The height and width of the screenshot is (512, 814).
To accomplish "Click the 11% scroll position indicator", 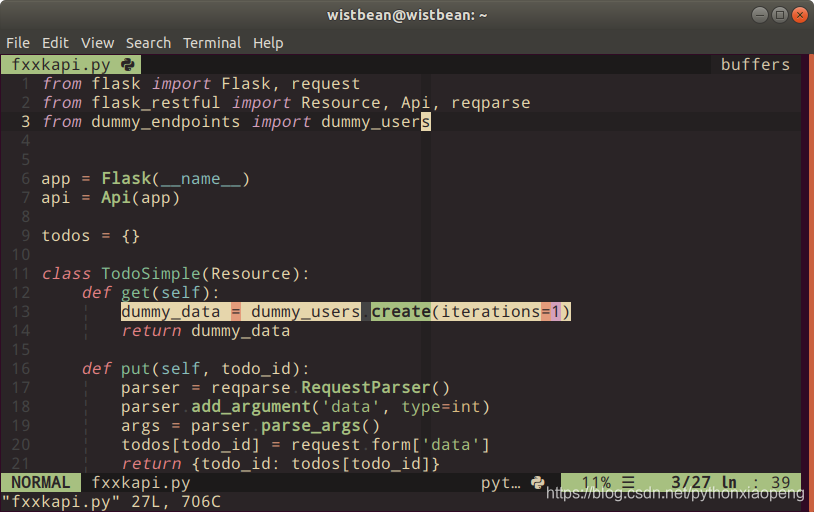I will [596, 482].
